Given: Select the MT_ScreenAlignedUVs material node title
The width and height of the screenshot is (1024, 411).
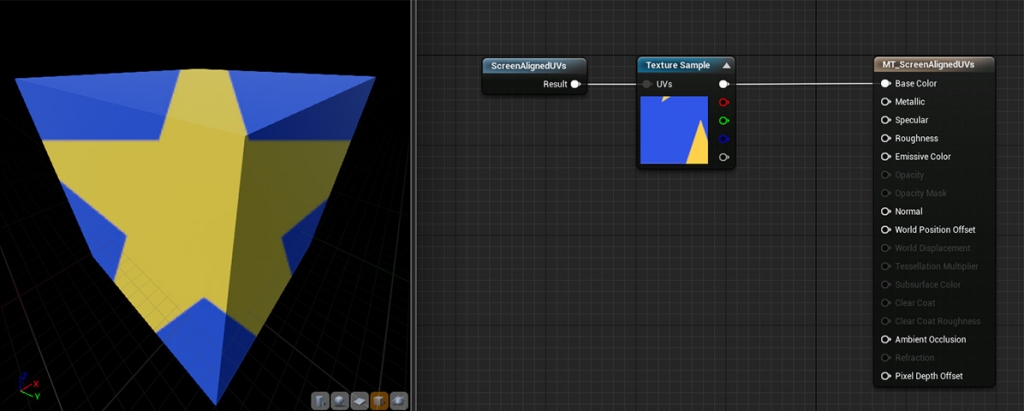Looking at the screenshot, I should 929,65.
